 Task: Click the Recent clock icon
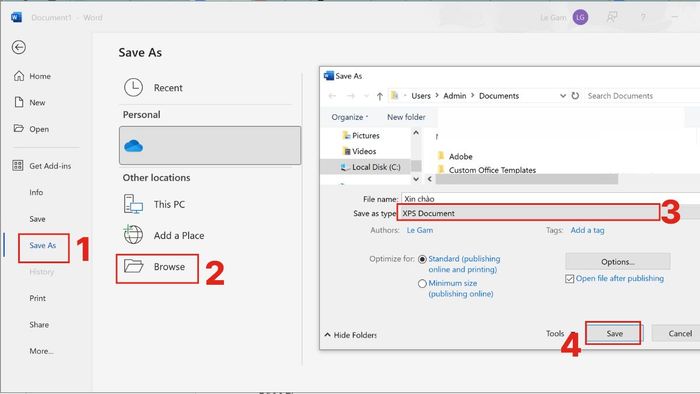[133, 87]
